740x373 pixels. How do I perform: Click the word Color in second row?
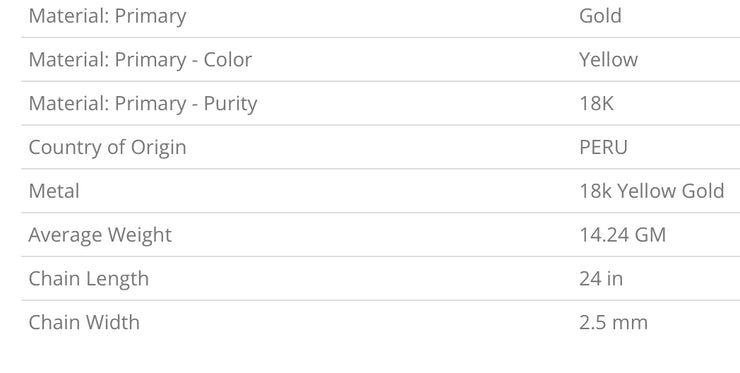coord(228,59)
